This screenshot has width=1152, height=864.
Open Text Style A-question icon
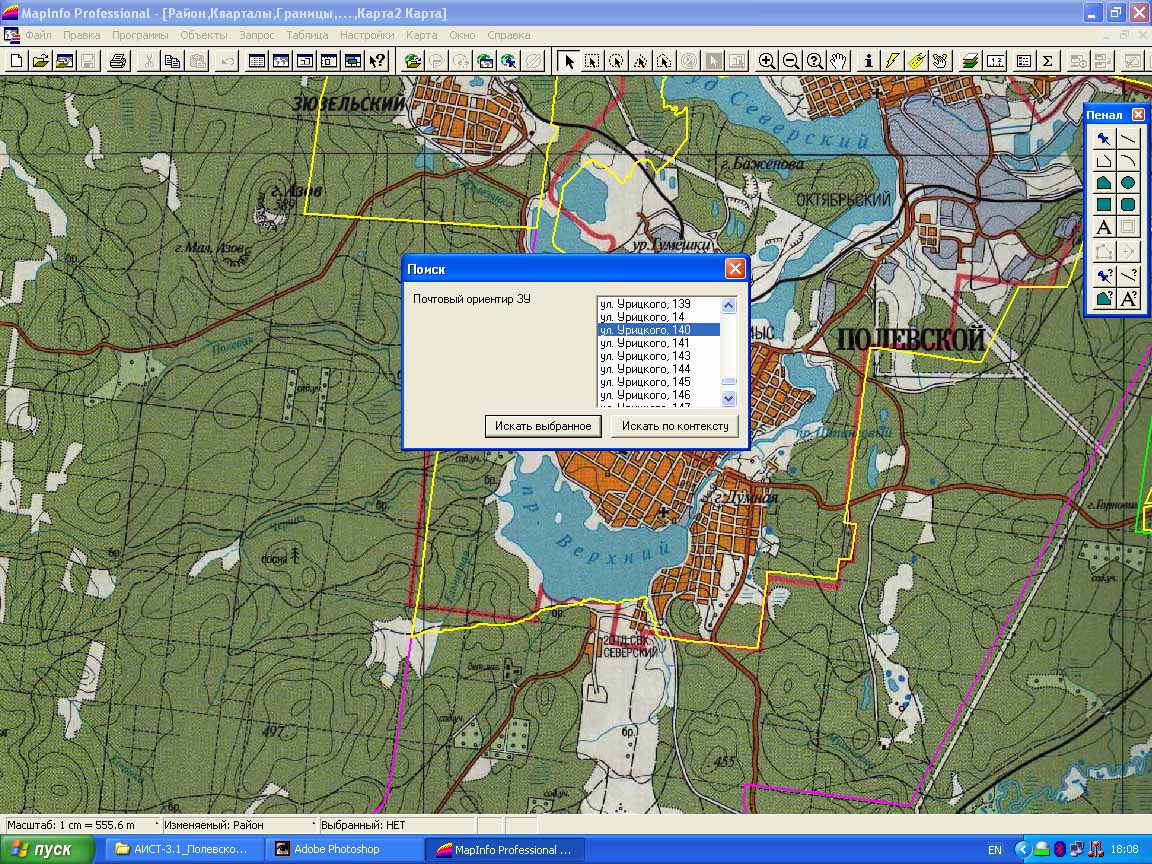pos(1128,298)
